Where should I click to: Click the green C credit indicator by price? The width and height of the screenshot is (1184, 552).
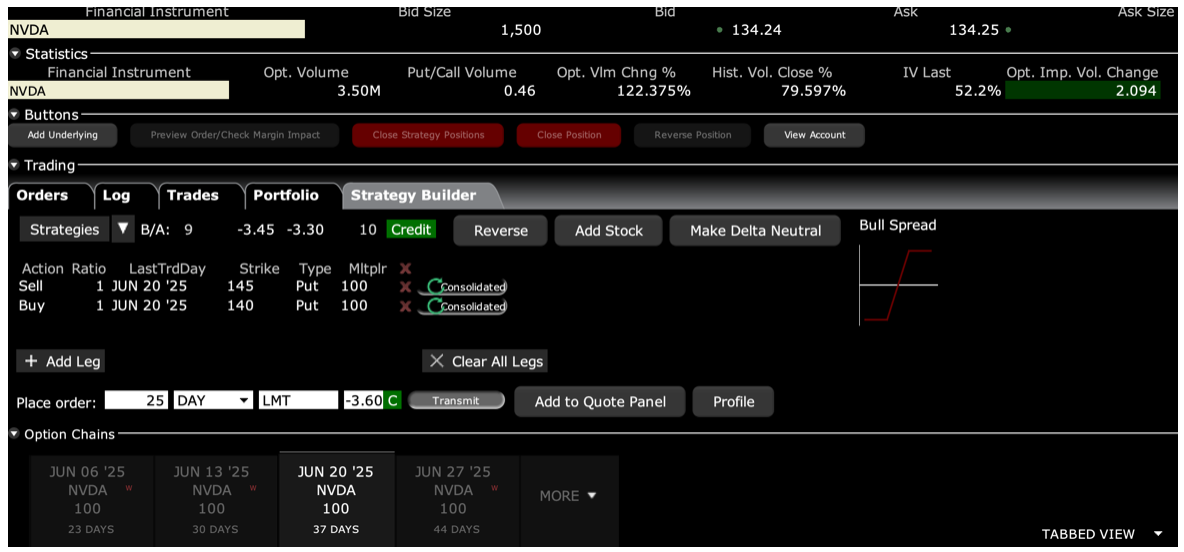click(393, 401)
